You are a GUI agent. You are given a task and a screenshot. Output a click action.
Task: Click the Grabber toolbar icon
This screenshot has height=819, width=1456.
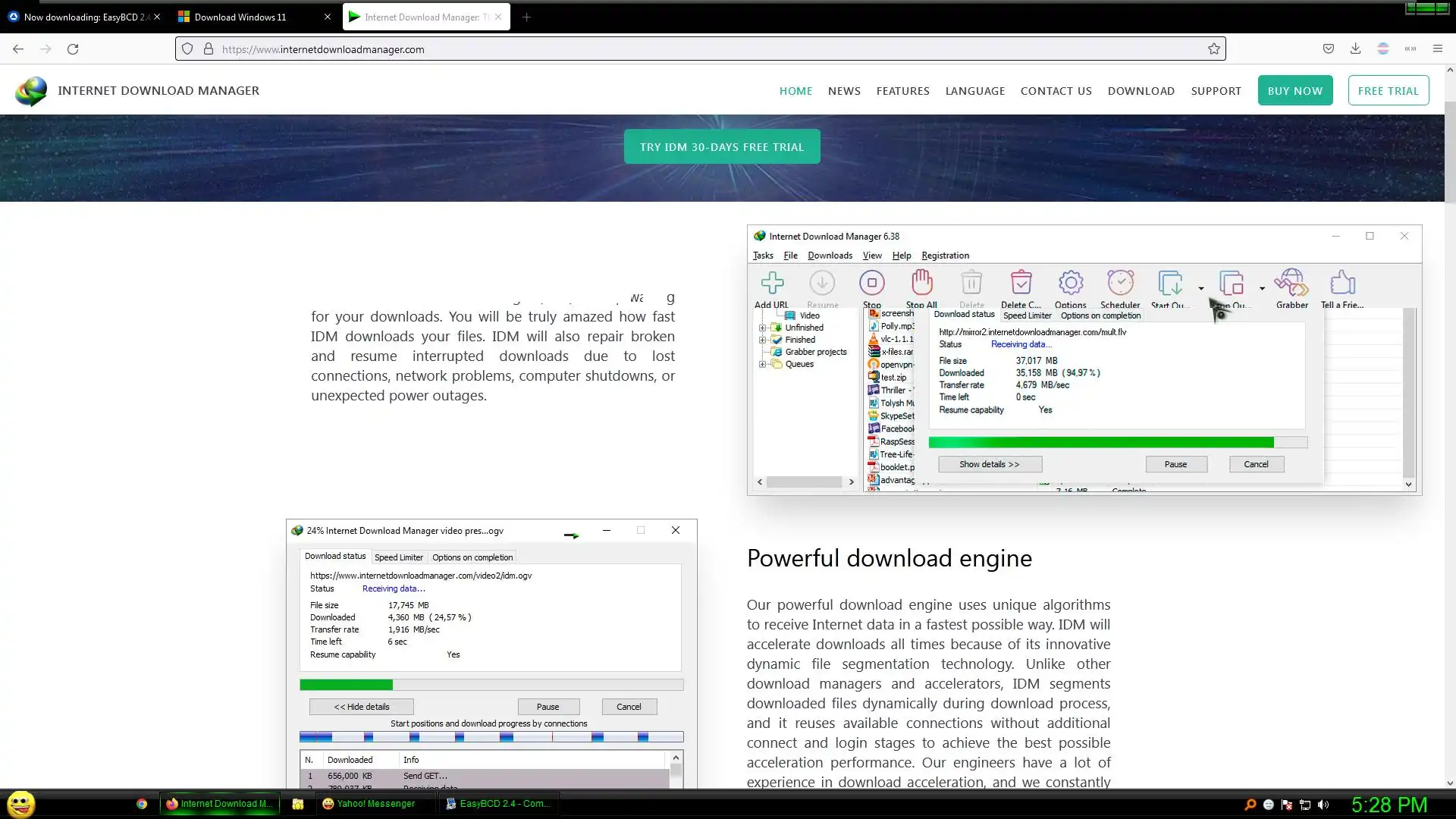coord(1291,283)
